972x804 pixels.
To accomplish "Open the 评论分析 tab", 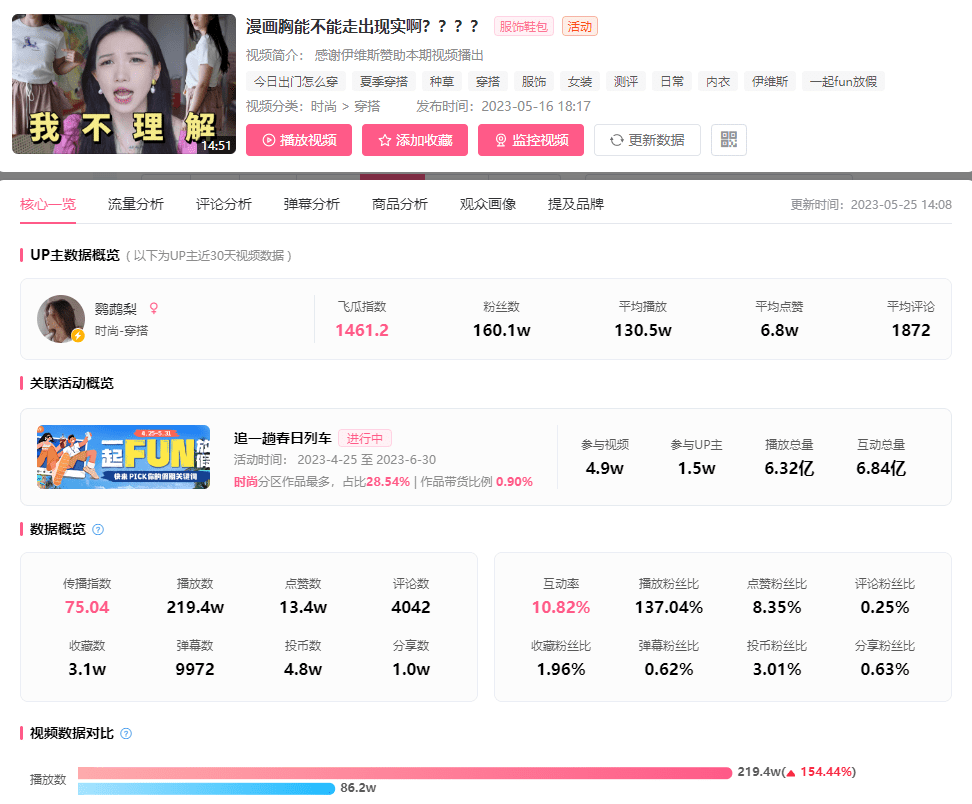I will coord(224,204).
